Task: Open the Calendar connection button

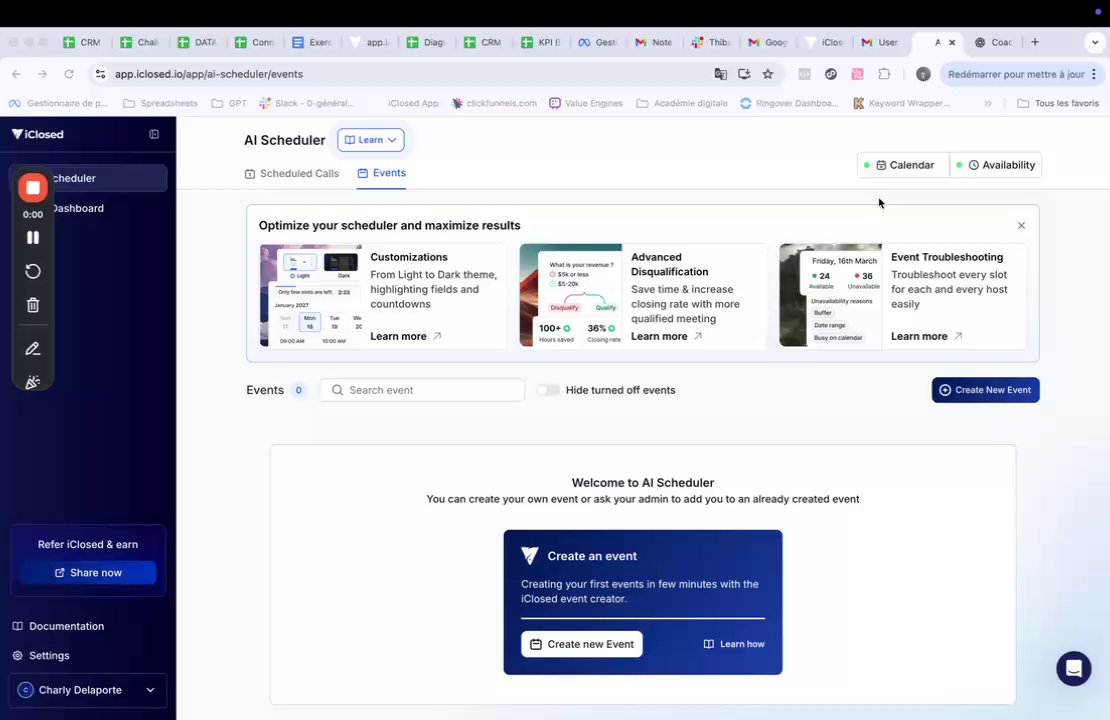Action: (903, 165)
